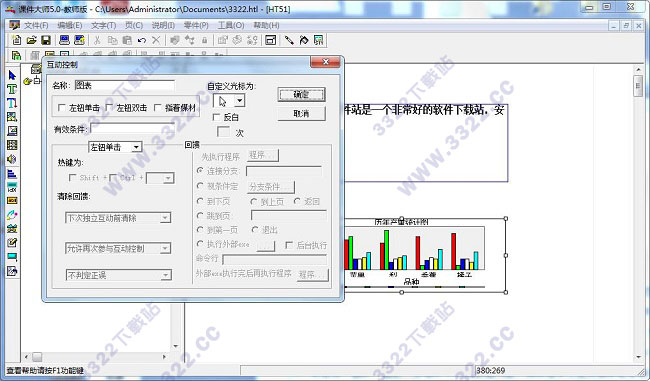Select the 连接分支 radio button
This screenshot has height=381, width=650.
pyautogui.click(x=200, y=170)
